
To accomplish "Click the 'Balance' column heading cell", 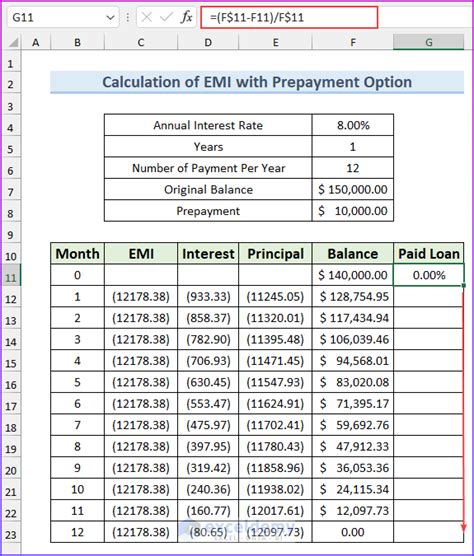I will tap(353, 254).
